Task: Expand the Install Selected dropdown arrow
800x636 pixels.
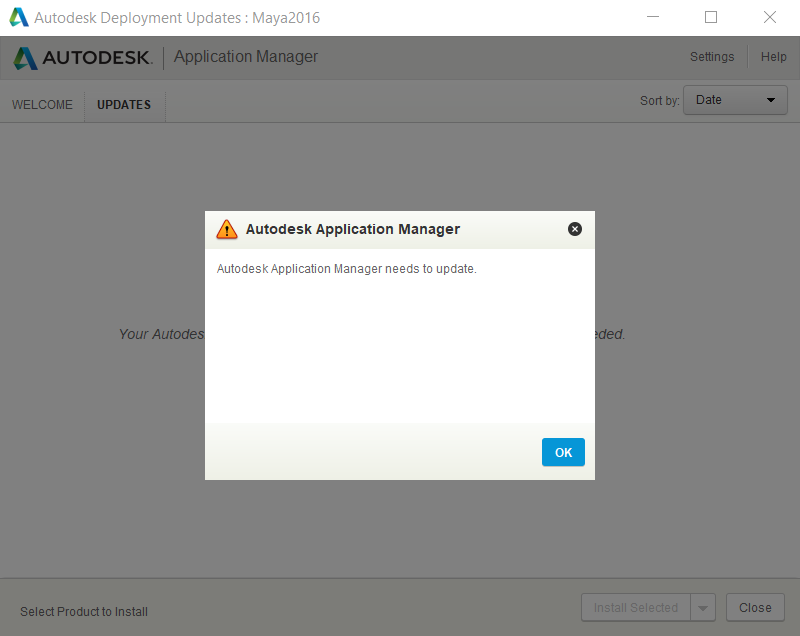Action: click(702, 607)
